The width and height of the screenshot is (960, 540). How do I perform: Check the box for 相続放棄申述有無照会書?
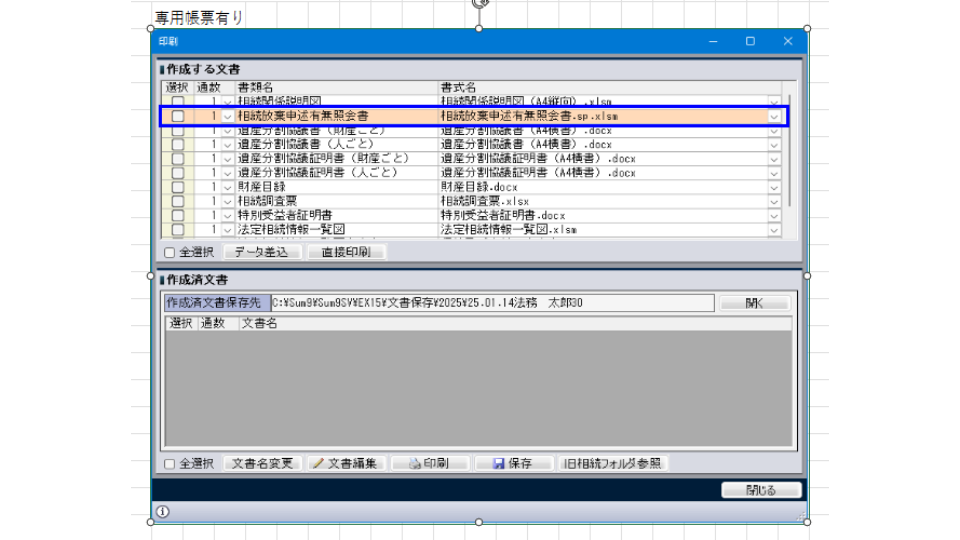[178, 116]
